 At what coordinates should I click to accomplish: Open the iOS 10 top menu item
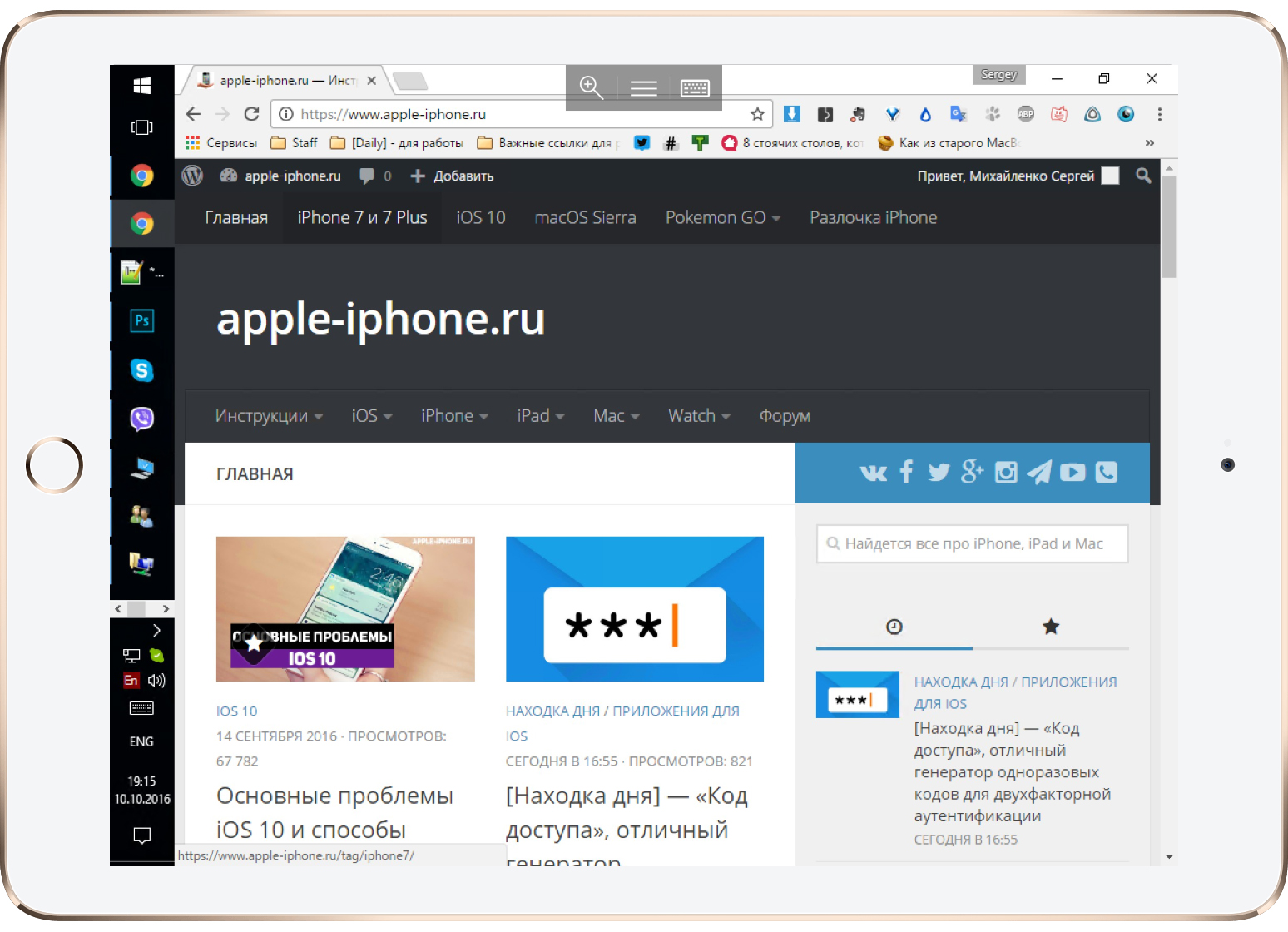click(481, 218)
